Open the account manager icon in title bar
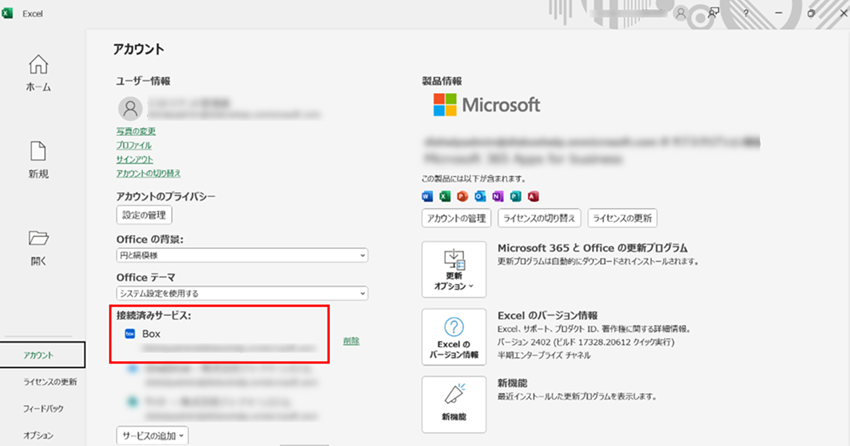The image size is (850, 446). [682, 14]
